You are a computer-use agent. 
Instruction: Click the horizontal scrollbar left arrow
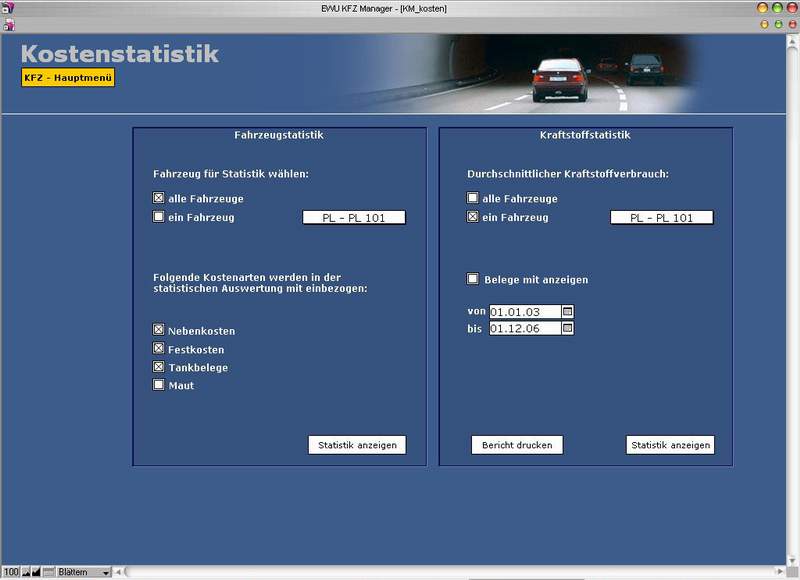pos(118,572)
